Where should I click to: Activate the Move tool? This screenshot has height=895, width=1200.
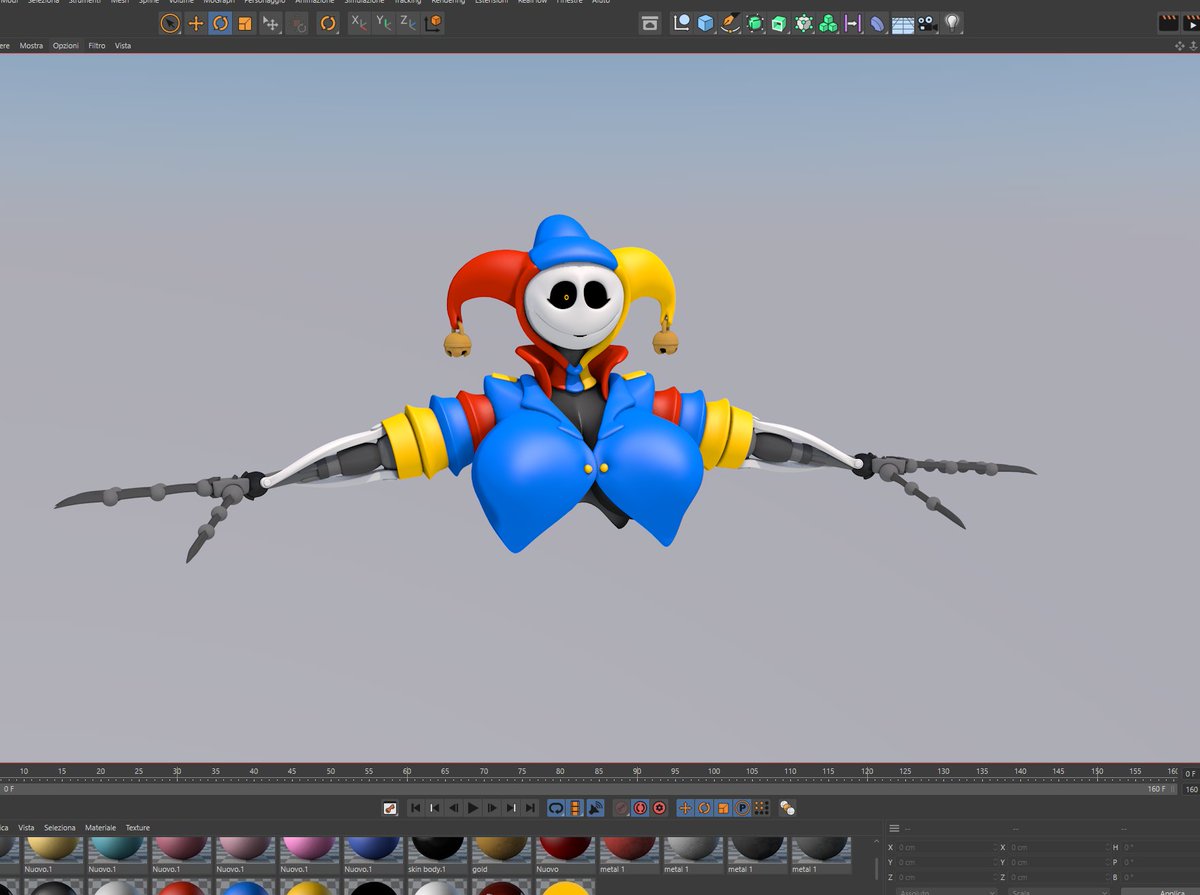click(196, 23)
